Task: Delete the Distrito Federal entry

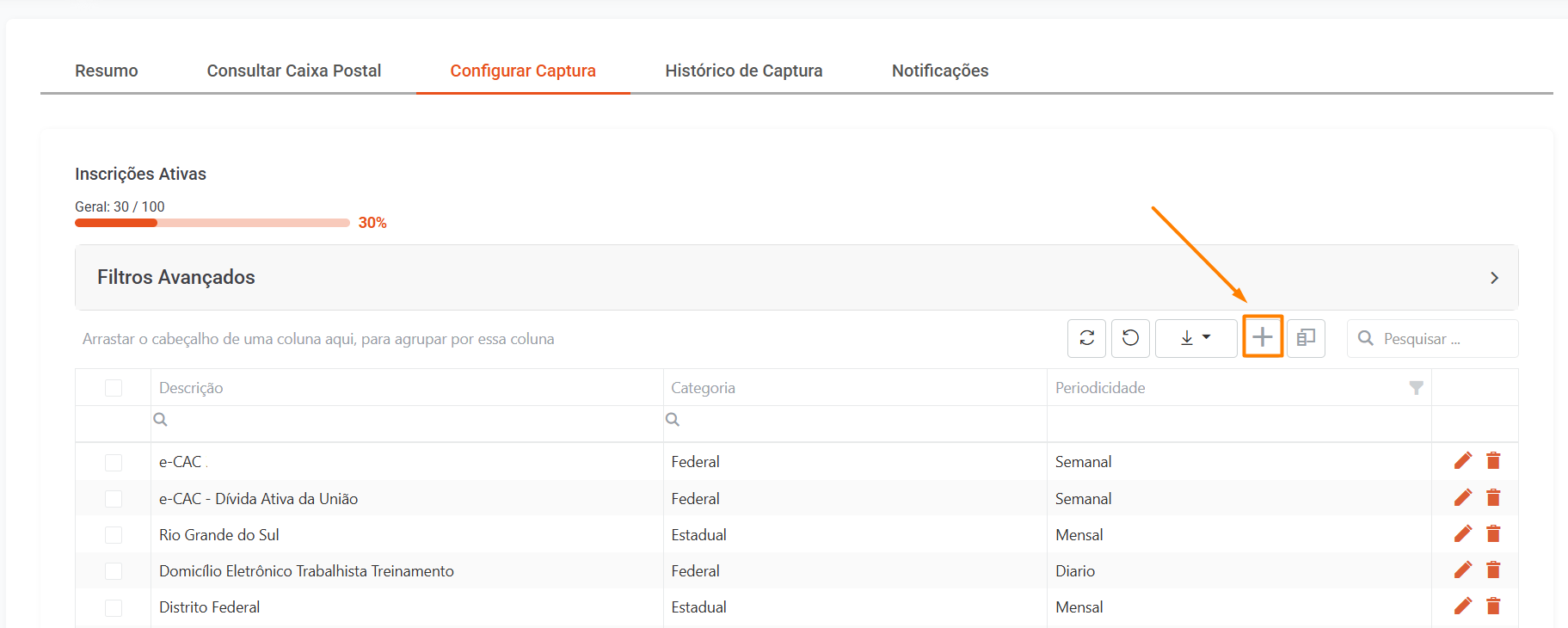Action: coord(1493,606)
